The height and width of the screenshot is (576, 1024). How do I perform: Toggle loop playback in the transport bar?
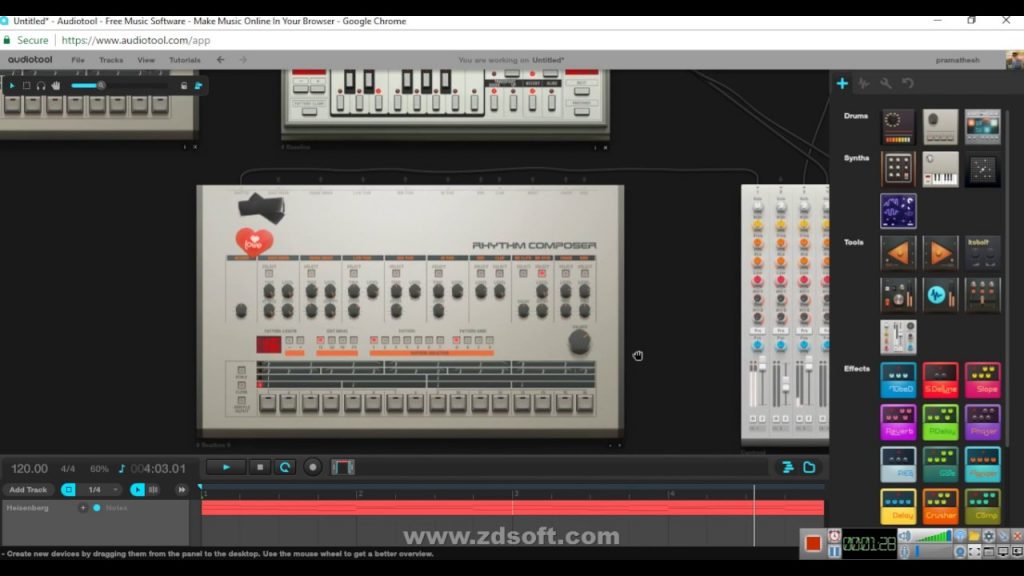[286, 467]
